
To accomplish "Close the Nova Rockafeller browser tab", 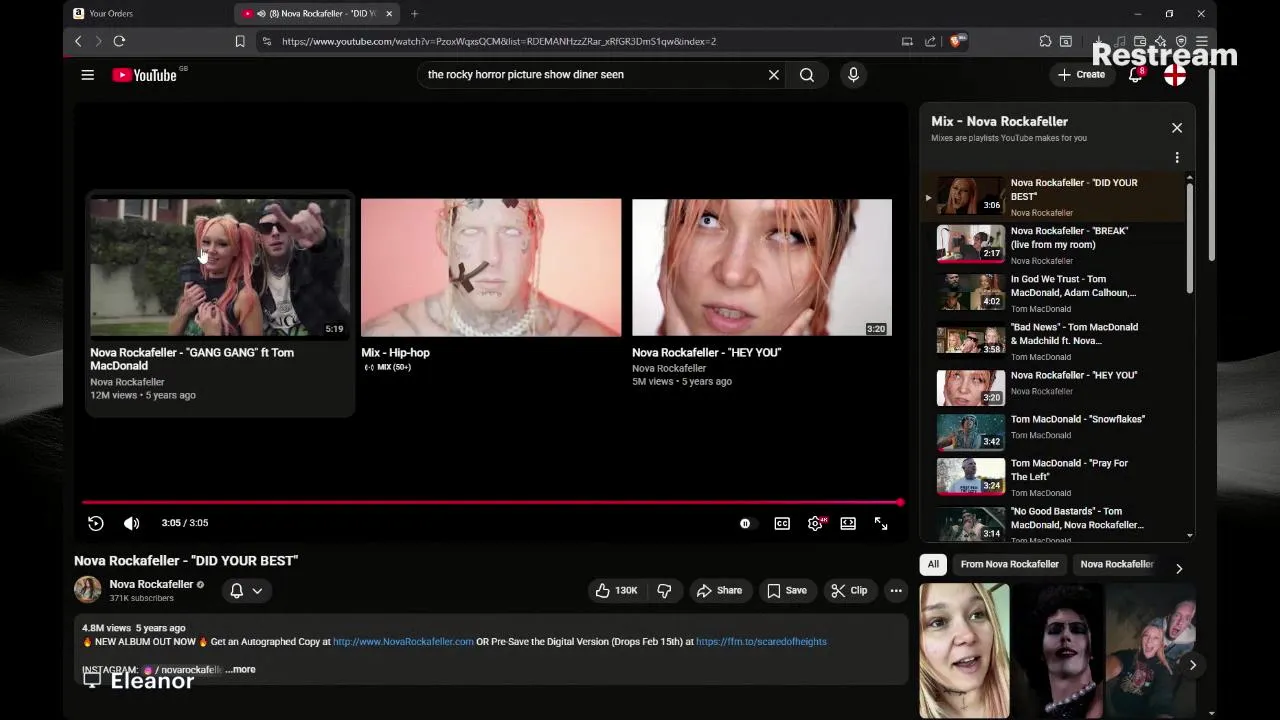I will [x=389, y=14].
